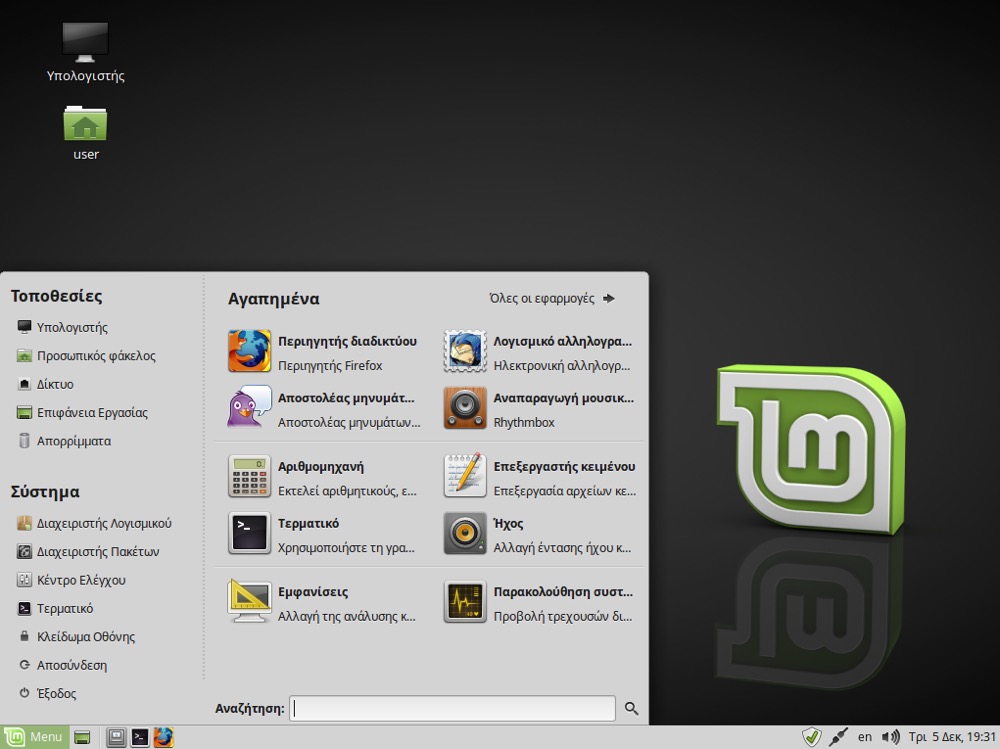
Task: Click network connection tray icon
Action: pos(838,738)
